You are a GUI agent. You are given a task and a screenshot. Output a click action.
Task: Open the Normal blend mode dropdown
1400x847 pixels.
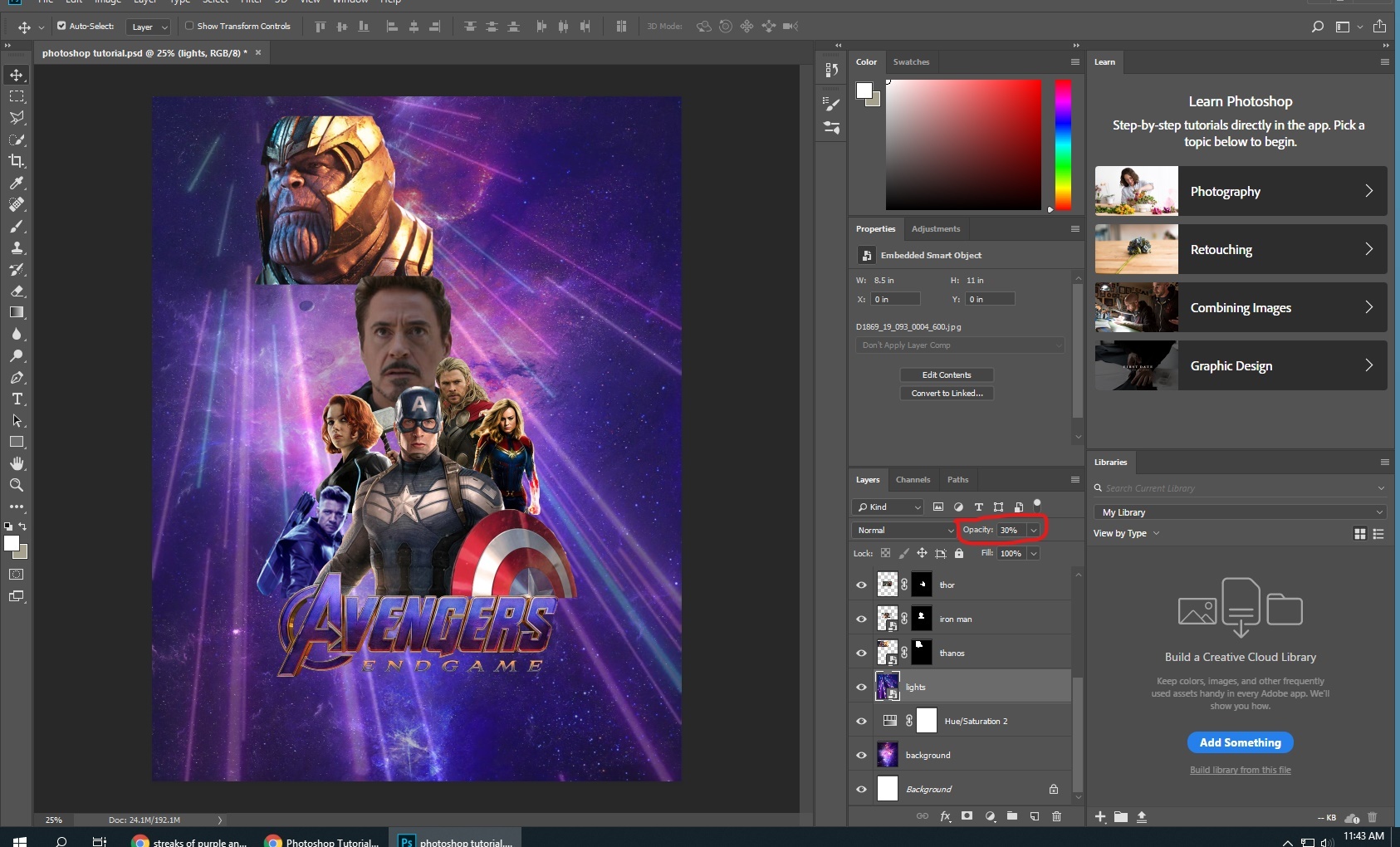904,530
